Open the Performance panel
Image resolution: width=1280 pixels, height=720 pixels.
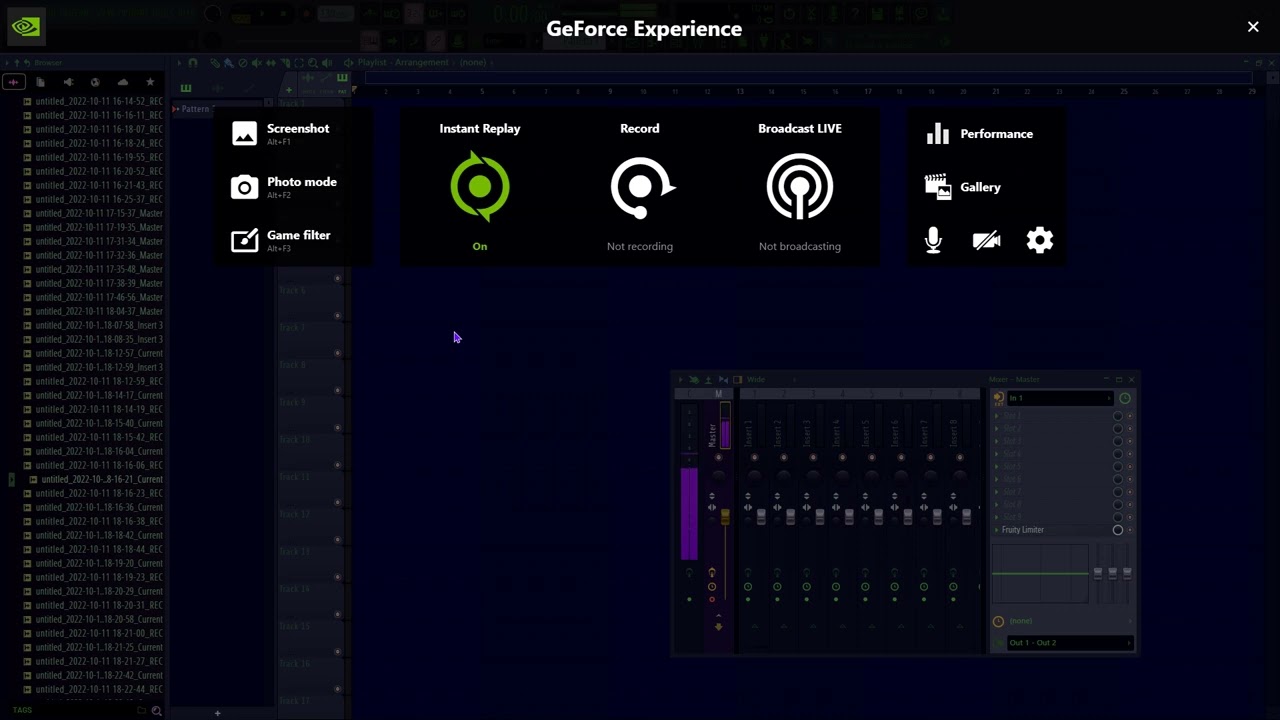coord(980,134)
